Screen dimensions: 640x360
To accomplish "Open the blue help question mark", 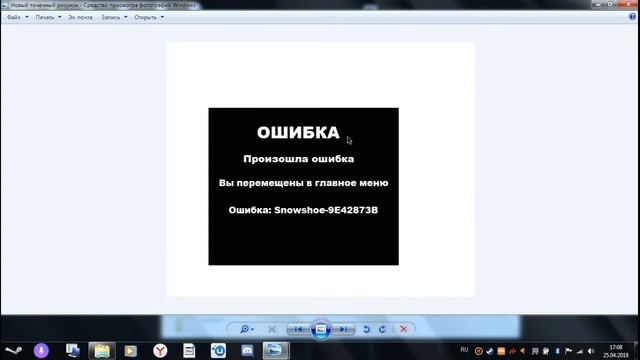I will tap(633, 17).
